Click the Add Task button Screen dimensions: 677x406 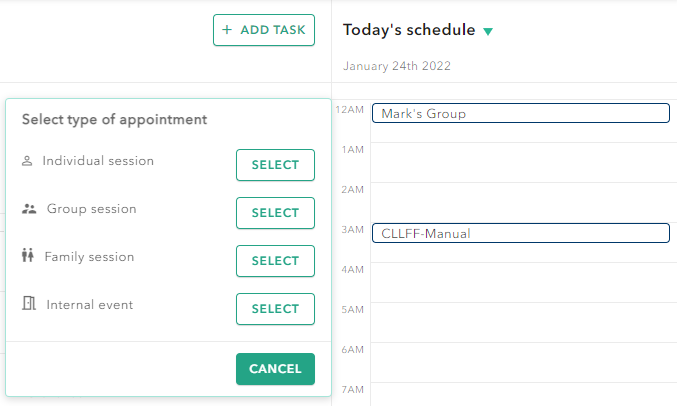coord(264,30)
